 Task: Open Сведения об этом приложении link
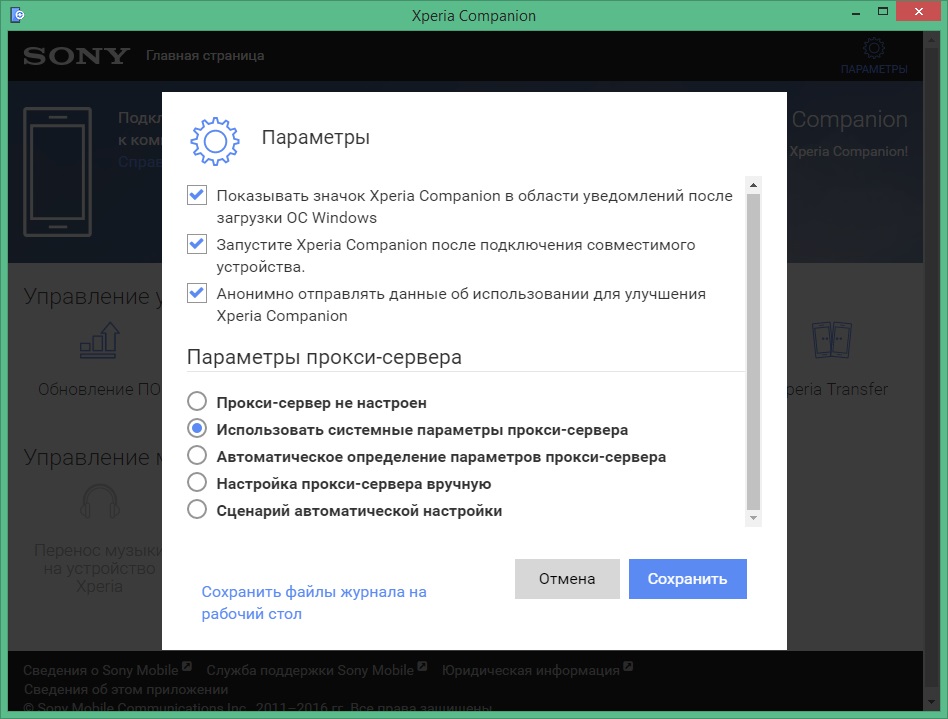[126, 689]
